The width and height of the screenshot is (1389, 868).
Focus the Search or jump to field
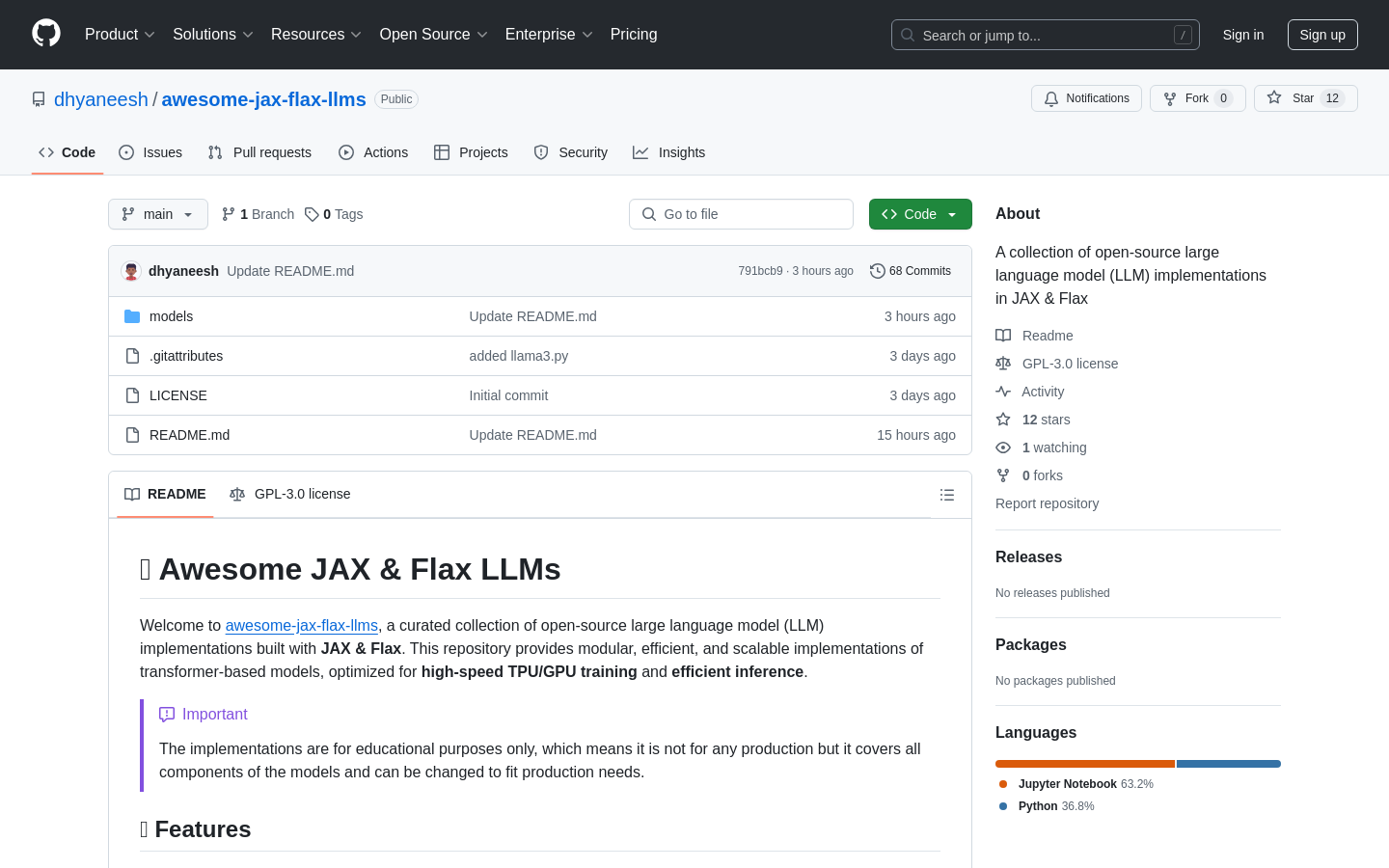coord(1046,35)
